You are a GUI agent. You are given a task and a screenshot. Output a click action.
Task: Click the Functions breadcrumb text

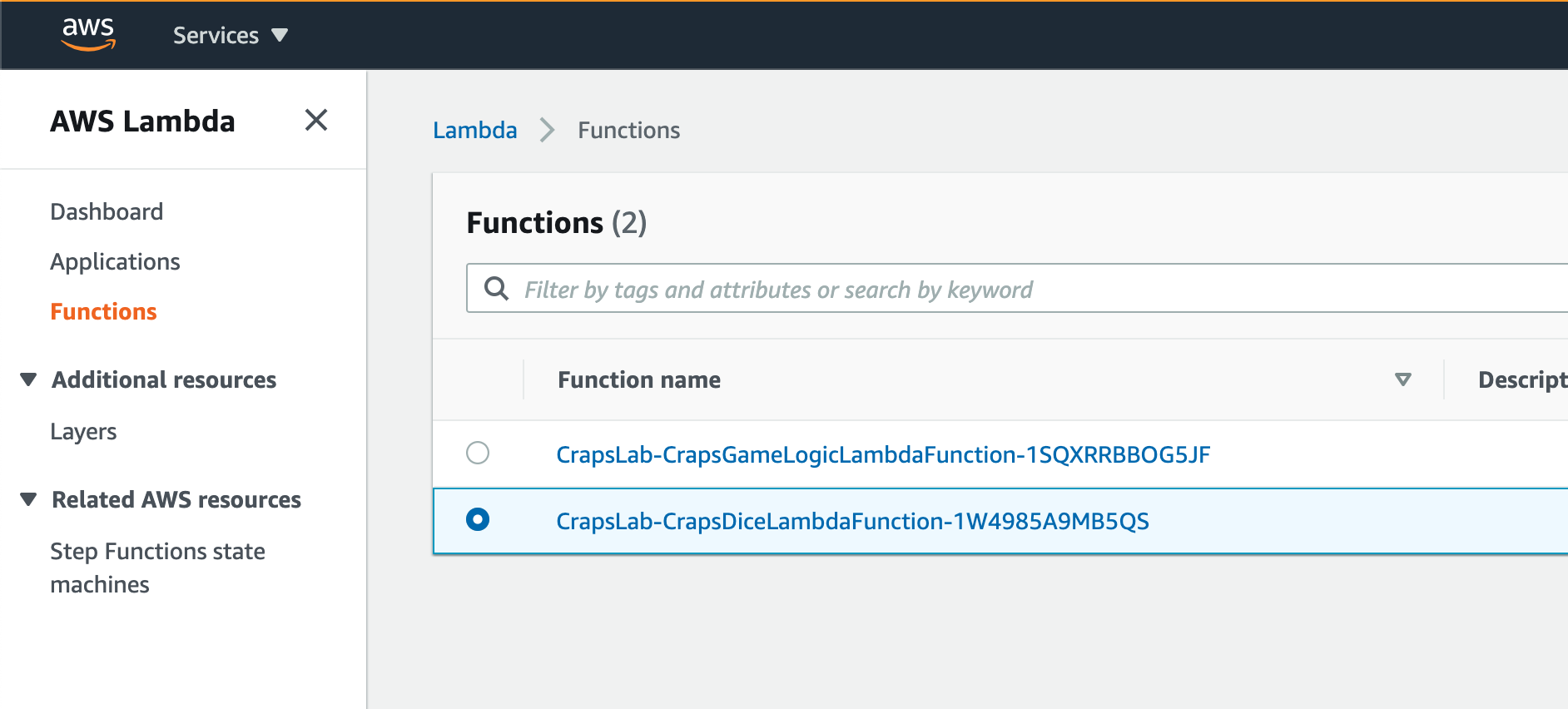(629, 130)
